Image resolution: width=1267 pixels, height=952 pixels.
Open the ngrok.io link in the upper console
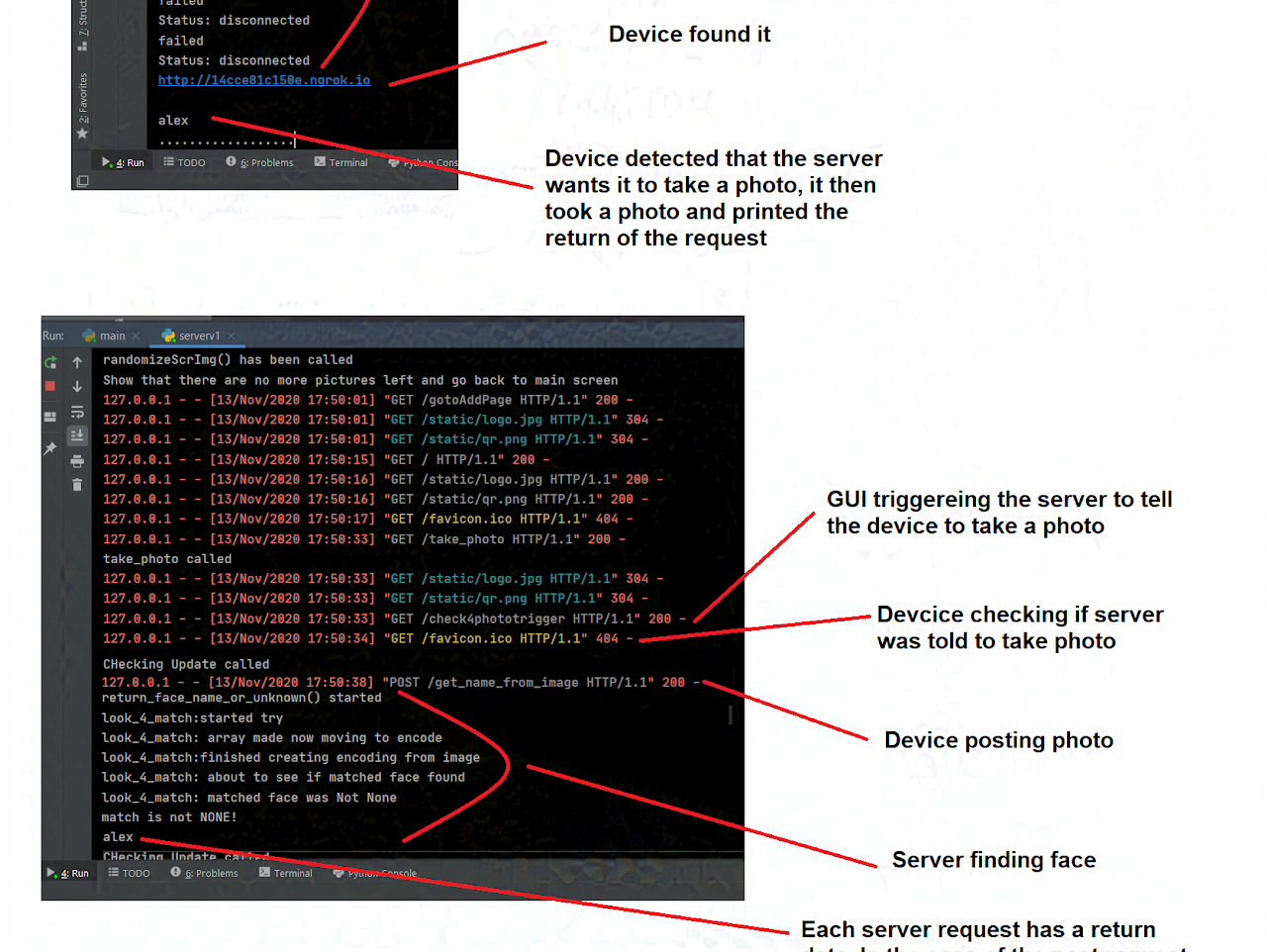(264, 80)
